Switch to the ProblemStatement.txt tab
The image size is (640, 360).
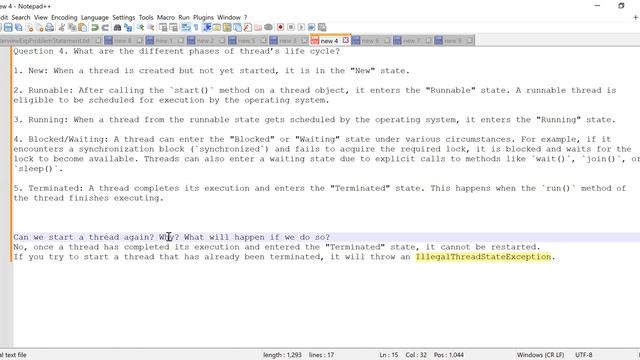(x=51, y=40)
